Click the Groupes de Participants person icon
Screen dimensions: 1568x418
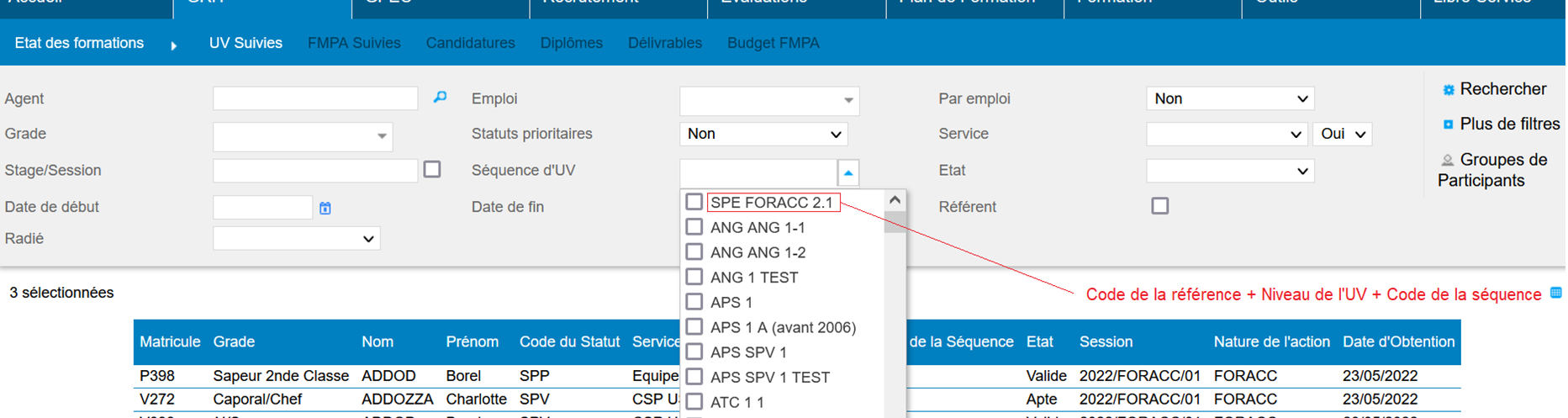point(1447,160)
